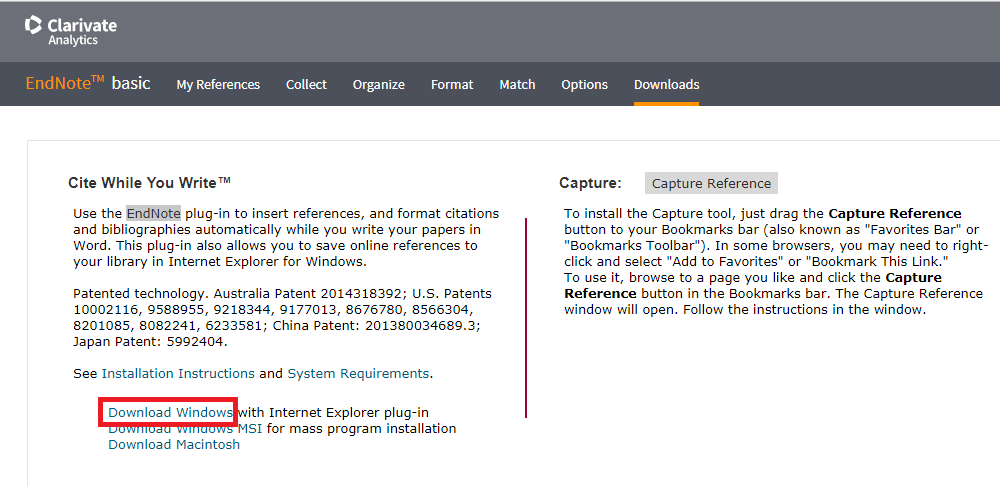Click the Clarivate Analytics logo

[x=71, y=31]
